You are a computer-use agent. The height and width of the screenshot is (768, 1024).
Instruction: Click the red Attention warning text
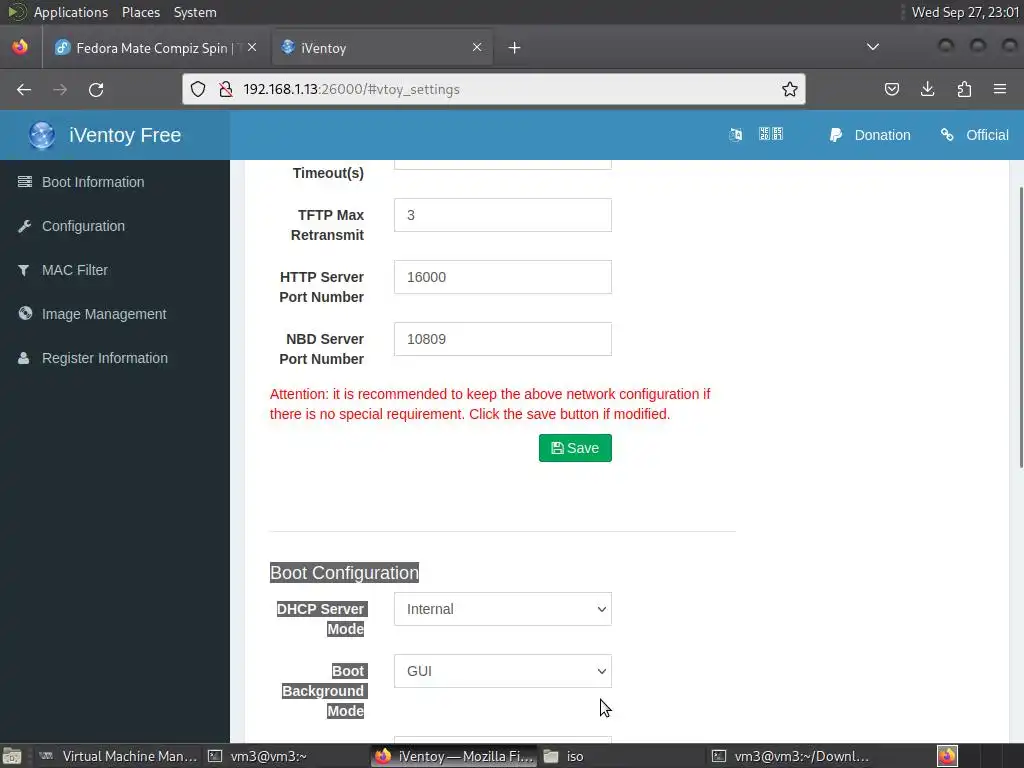point(490,404)
